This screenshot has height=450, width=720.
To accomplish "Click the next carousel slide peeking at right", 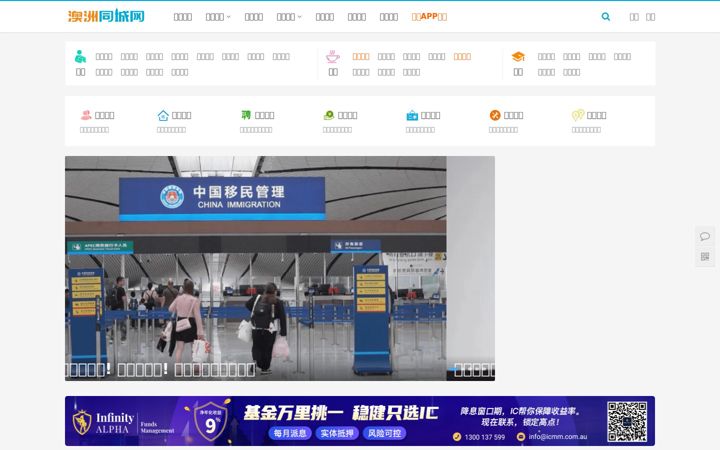I will click(x=471, y=268).
